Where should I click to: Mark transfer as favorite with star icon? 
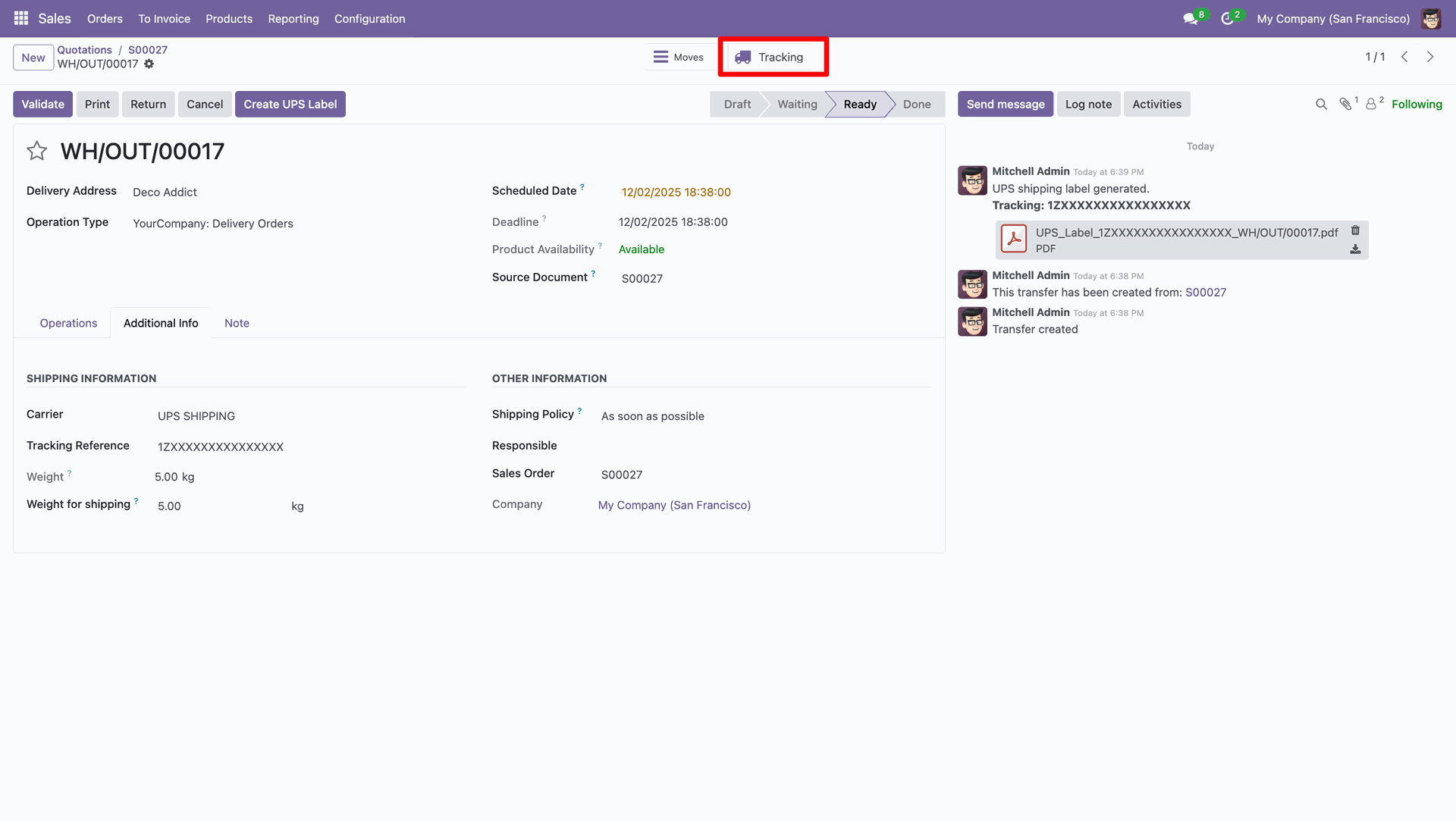pos(37,151)
